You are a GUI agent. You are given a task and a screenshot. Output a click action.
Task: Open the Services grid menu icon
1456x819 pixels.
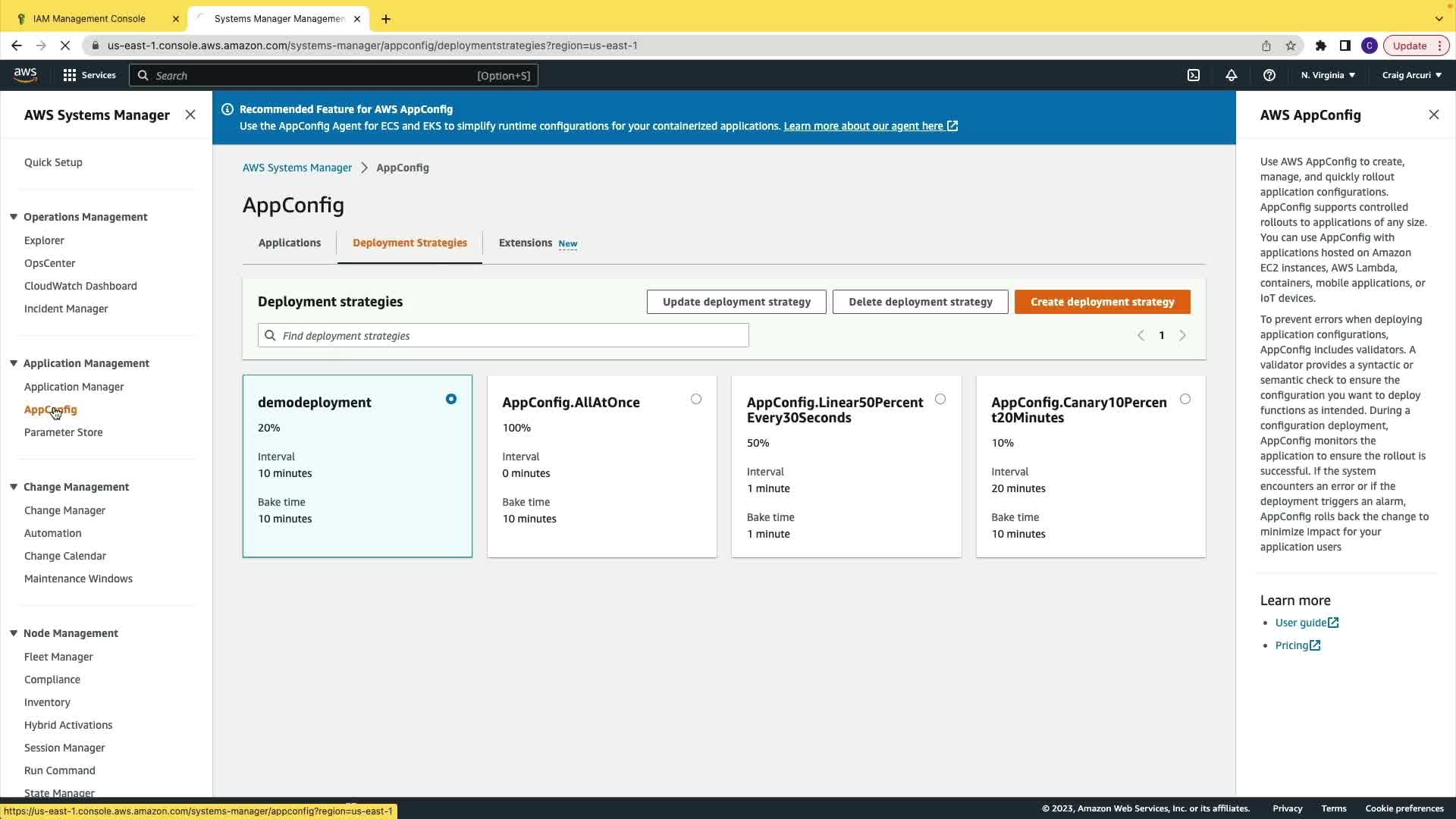(x=70, y=75)
